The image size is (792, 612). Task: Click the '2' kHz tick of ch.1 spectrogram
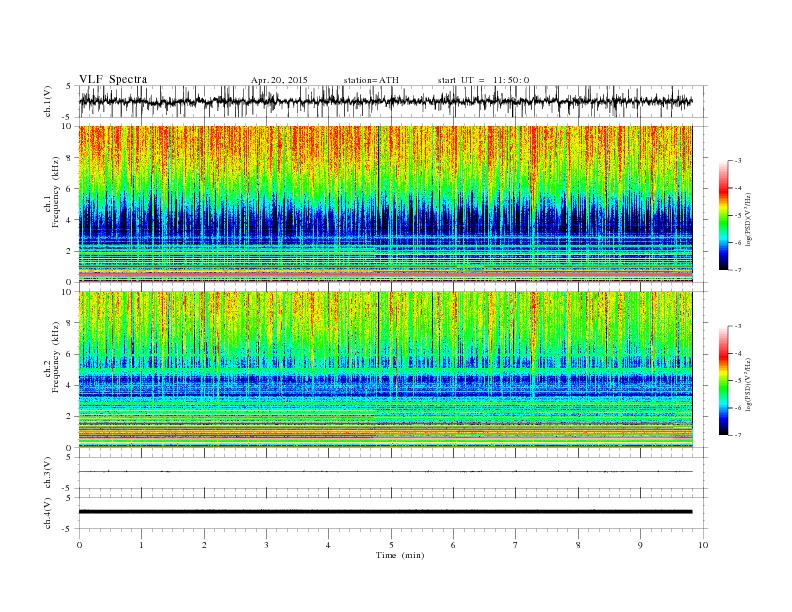pos(70,251)
